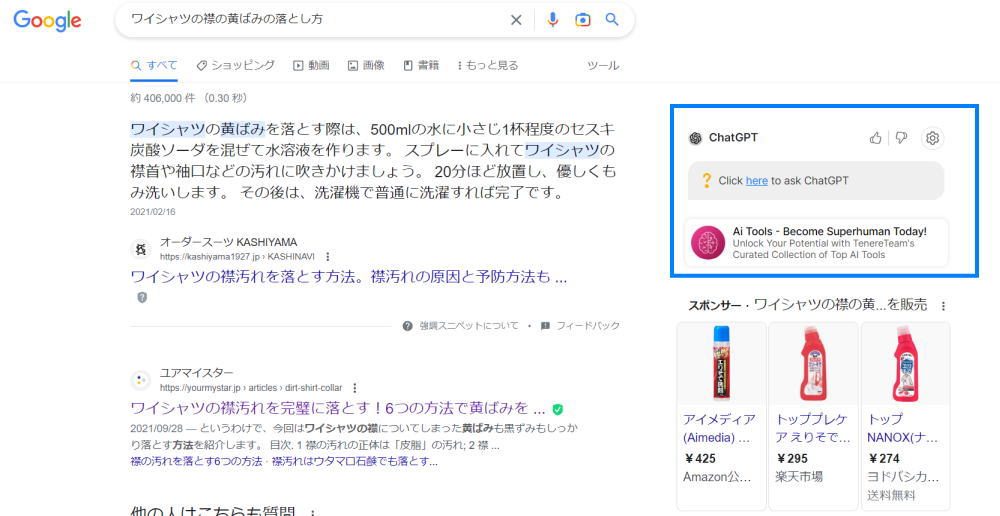The height and width of the screenshot is (516, 1000).
Task: Open the ツール options
Action: coord(603,65)
